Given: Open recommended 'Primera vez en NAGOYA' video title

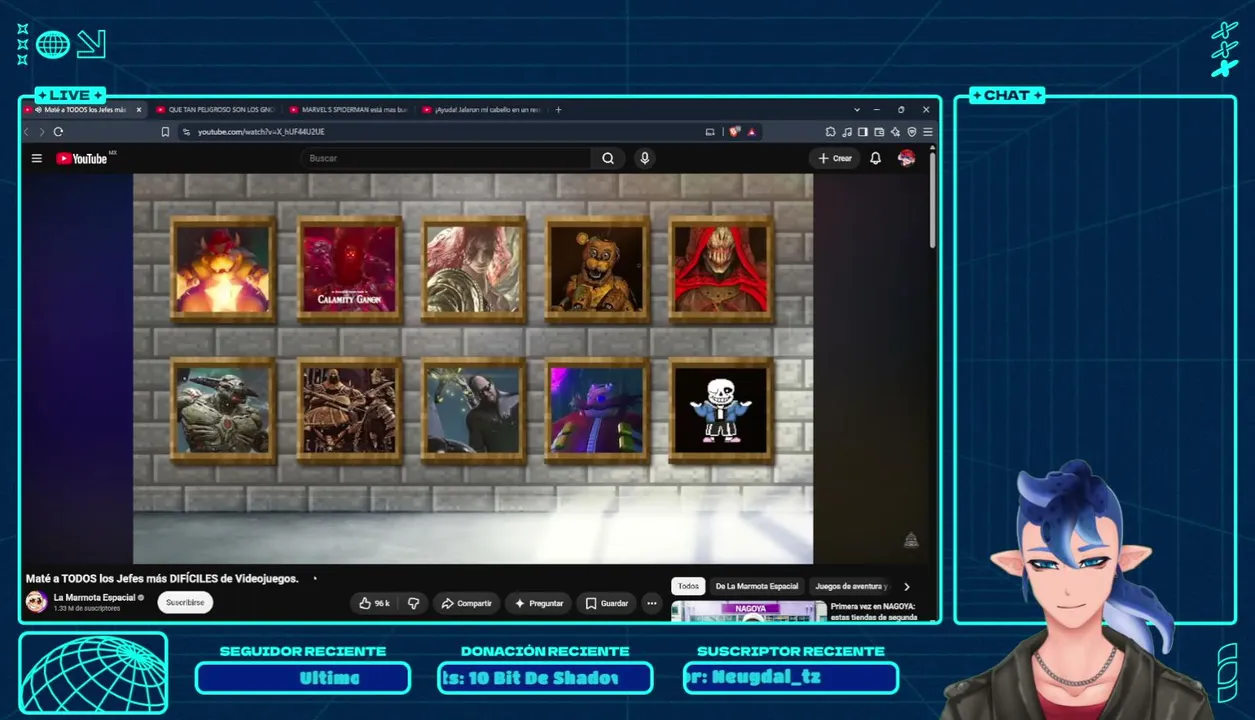Looking at the screenshot, I should (874, 612).
